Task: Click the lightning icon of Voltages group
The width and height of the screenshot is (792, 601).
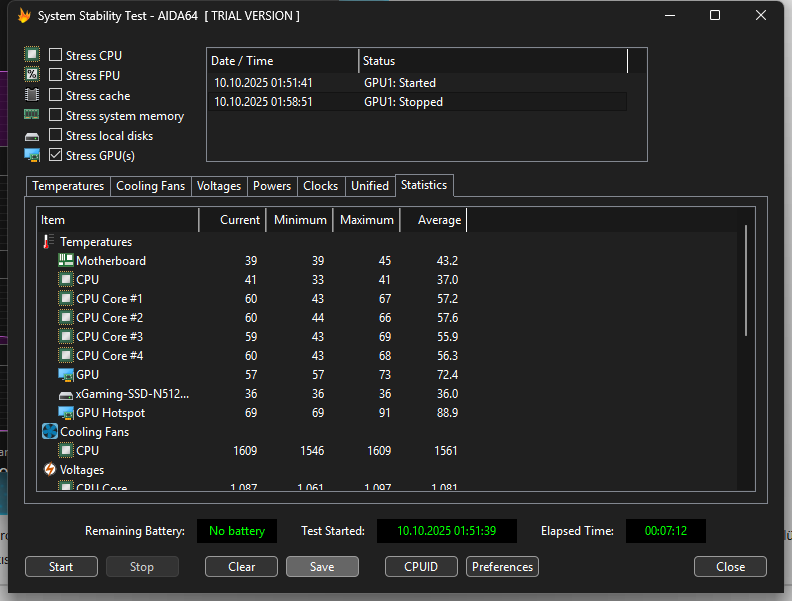Action: click(x=50, y=469)
